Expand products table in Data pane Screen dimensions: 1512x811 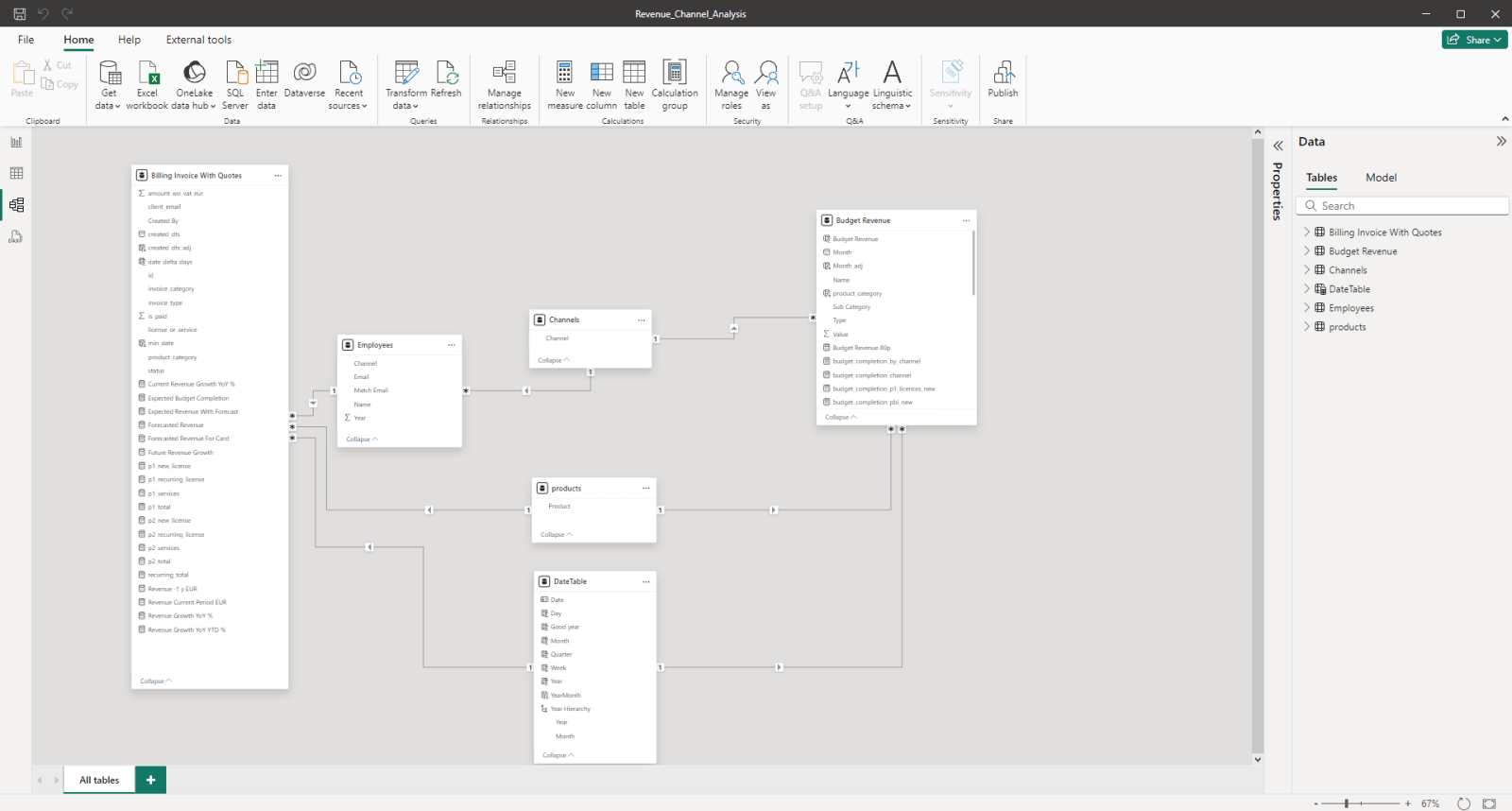pos(1307,326)
